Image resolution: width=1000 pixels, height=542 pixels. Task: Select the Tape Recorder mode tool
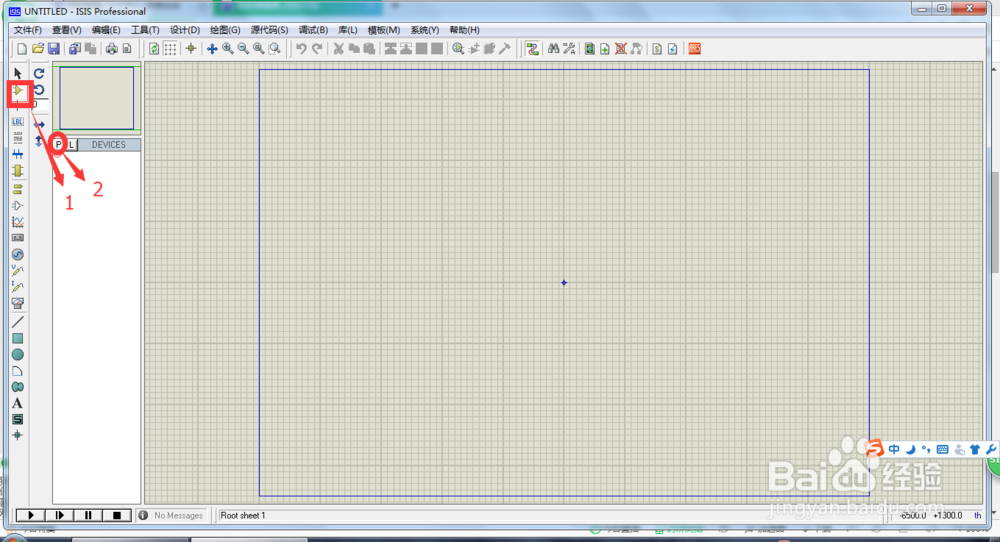18,238
